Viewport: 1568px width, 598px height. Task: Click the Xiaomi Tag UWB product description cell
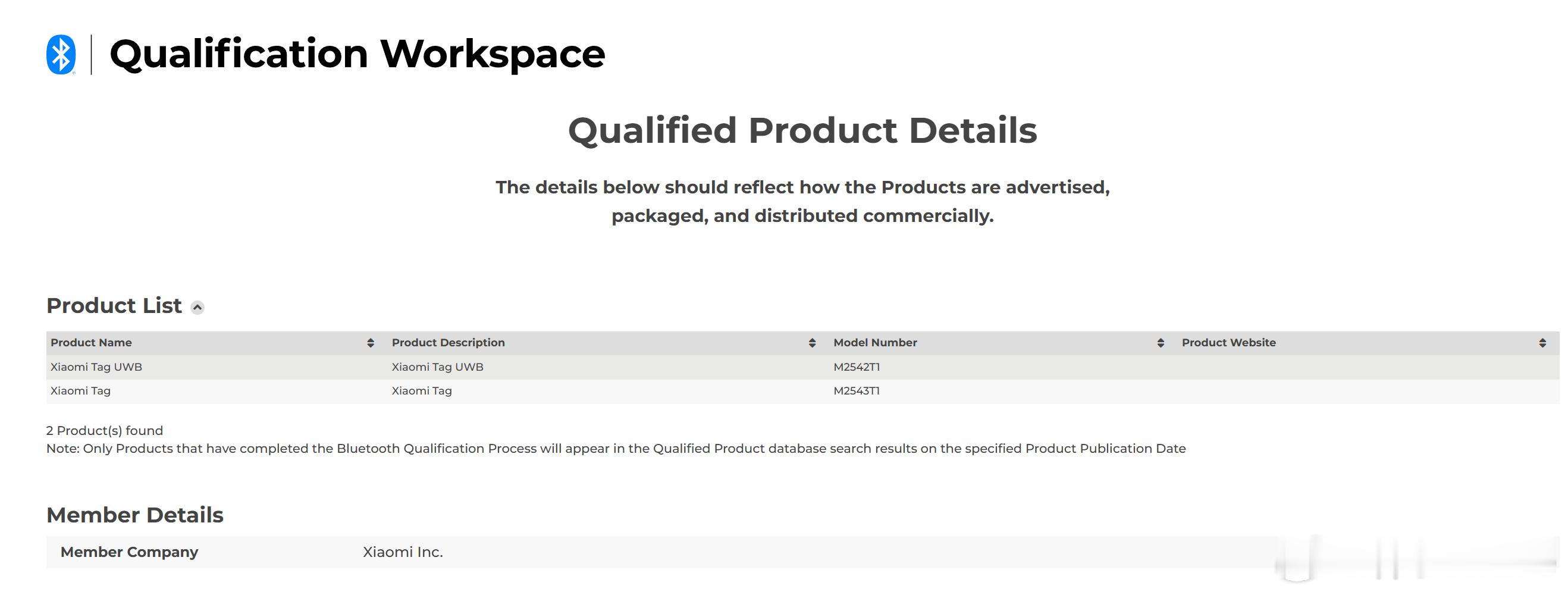click(x=437, y=367)
